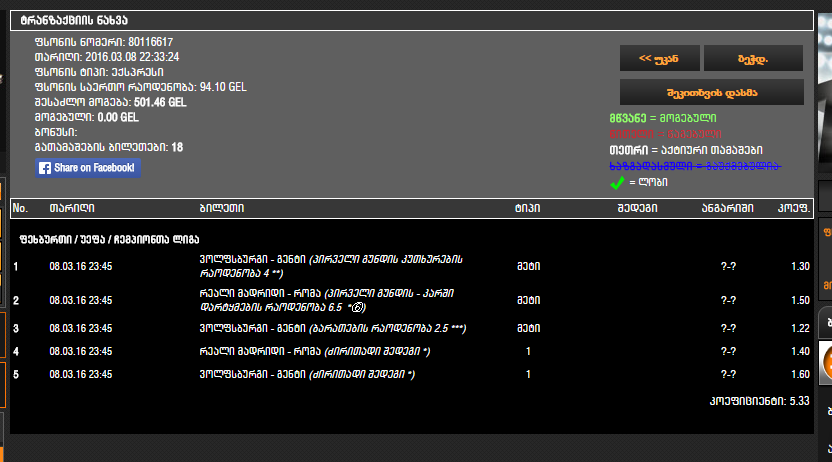Click the Facebook logo icon

point(45,168)
